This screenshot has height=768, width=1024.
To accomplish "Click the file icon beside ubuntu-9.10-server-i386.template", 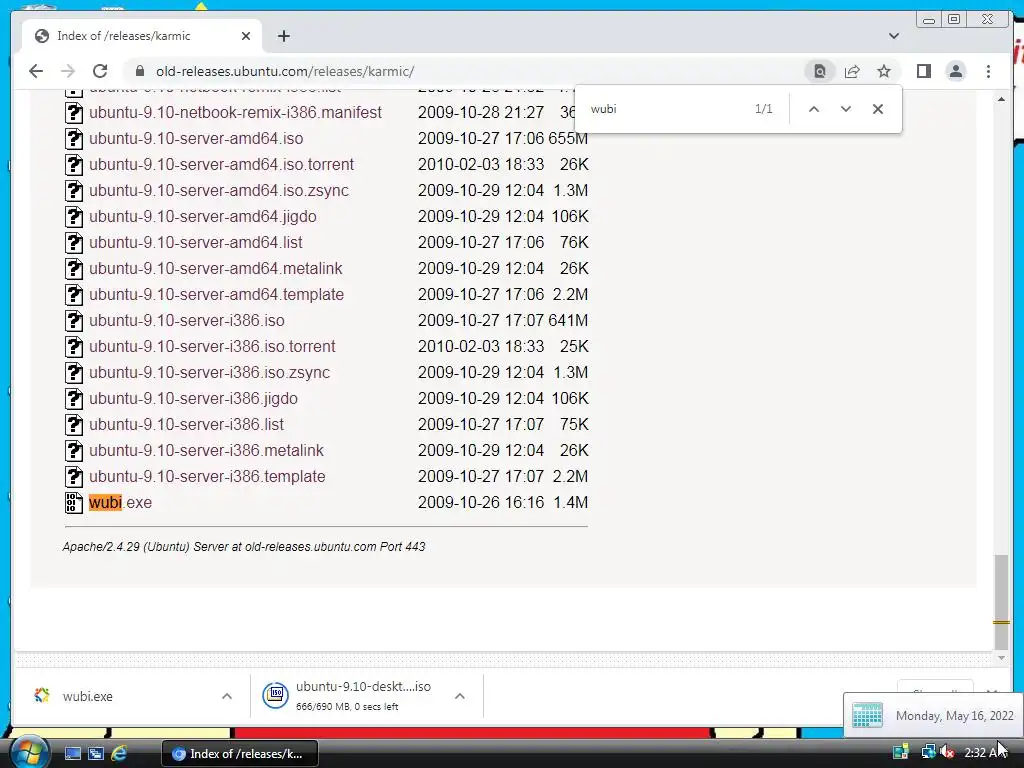I will [74, 477].
